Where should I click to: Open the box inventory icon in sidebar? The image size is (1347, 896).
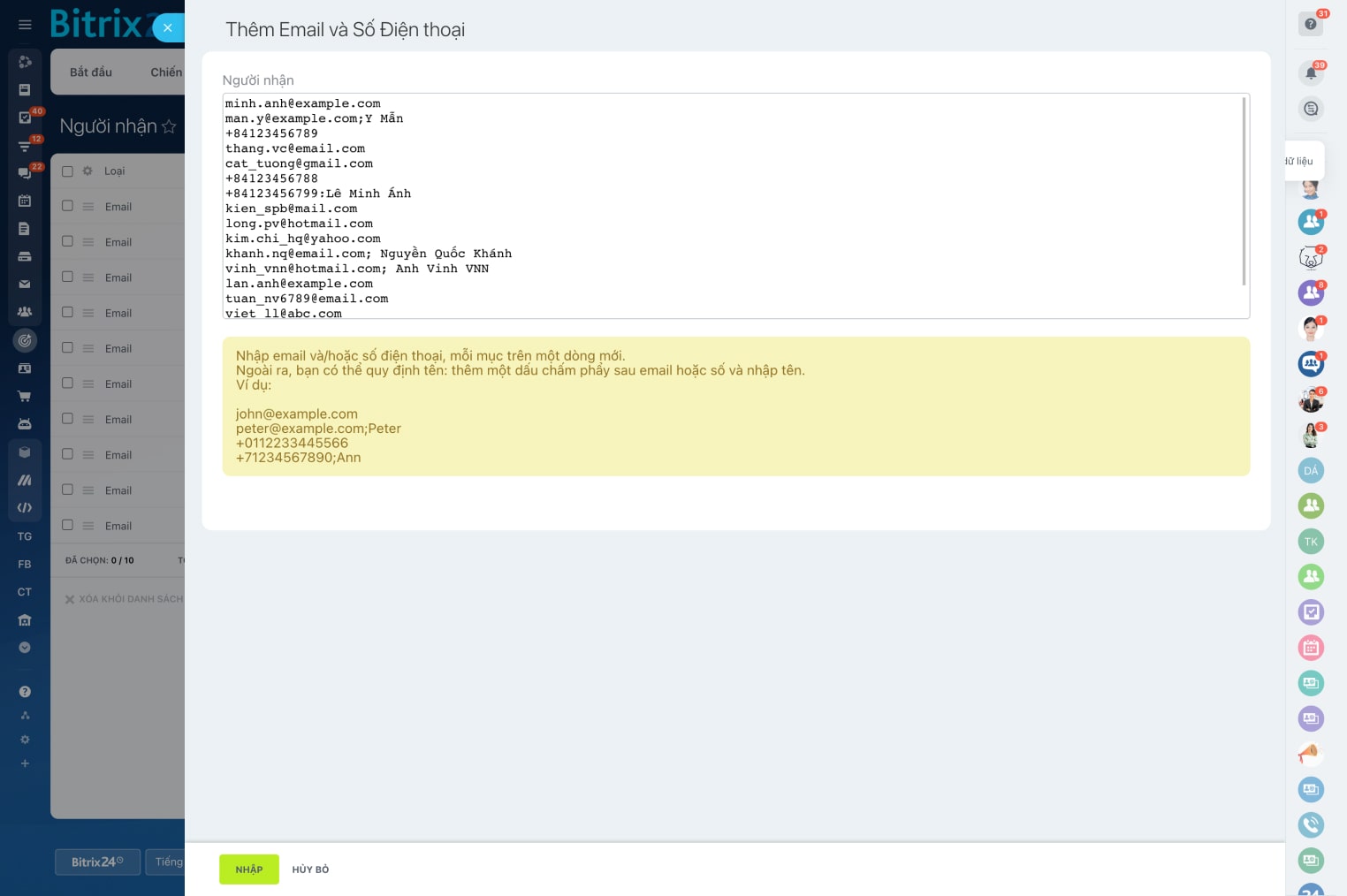click(25, 452)
